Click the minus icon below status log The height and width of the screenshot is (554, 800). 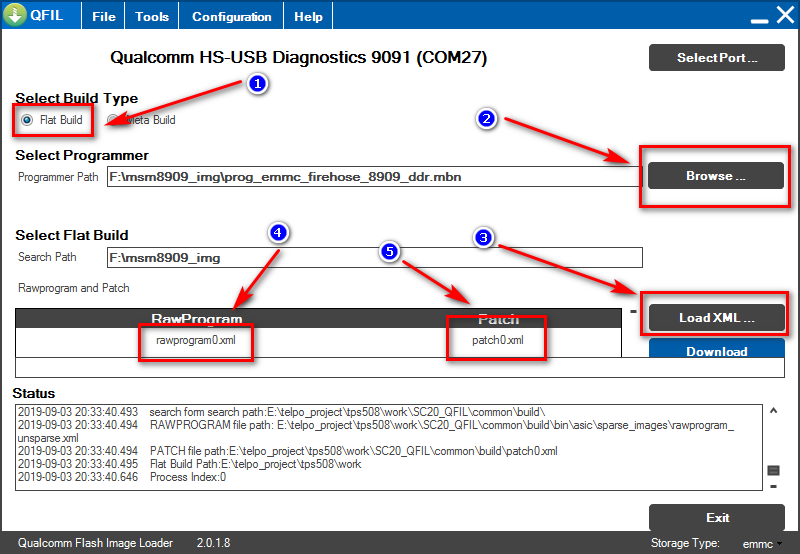pyautogui.click(x=773, y=487)
